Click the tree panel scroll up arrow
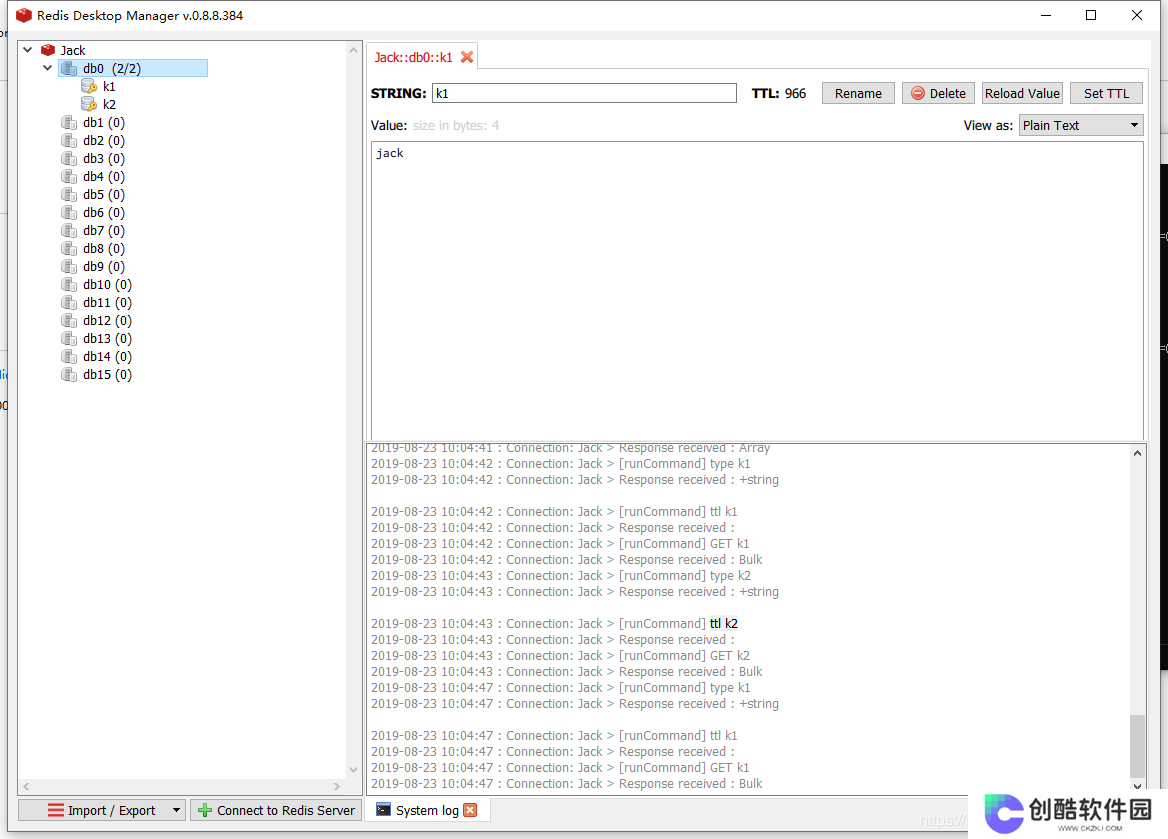Image resolution: width=1168 pixels, height=839 pixels. [353, 50]
